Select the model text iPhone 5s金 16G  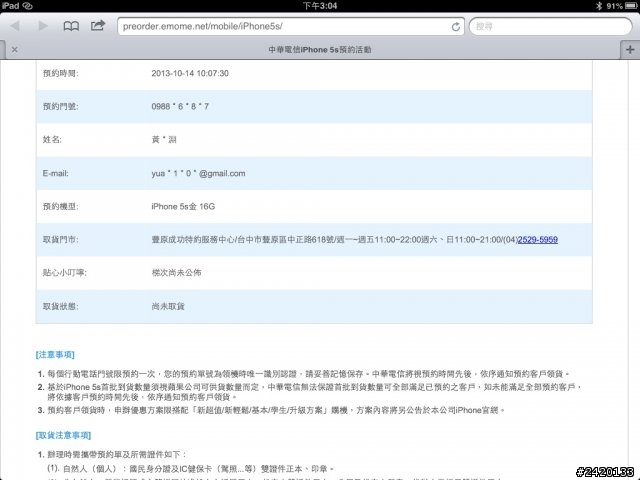(183, 207)
